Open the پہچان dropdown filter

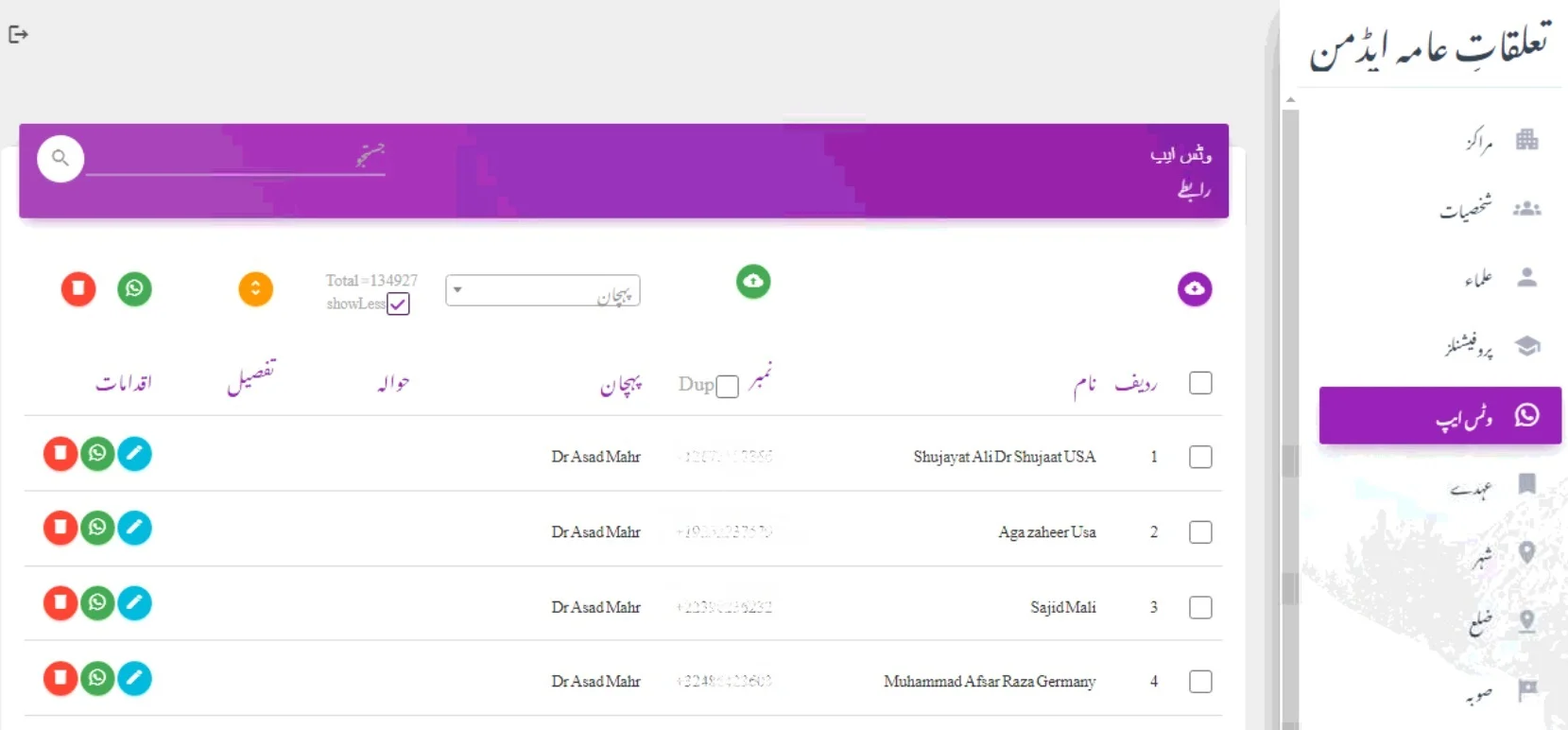(543, 291)
